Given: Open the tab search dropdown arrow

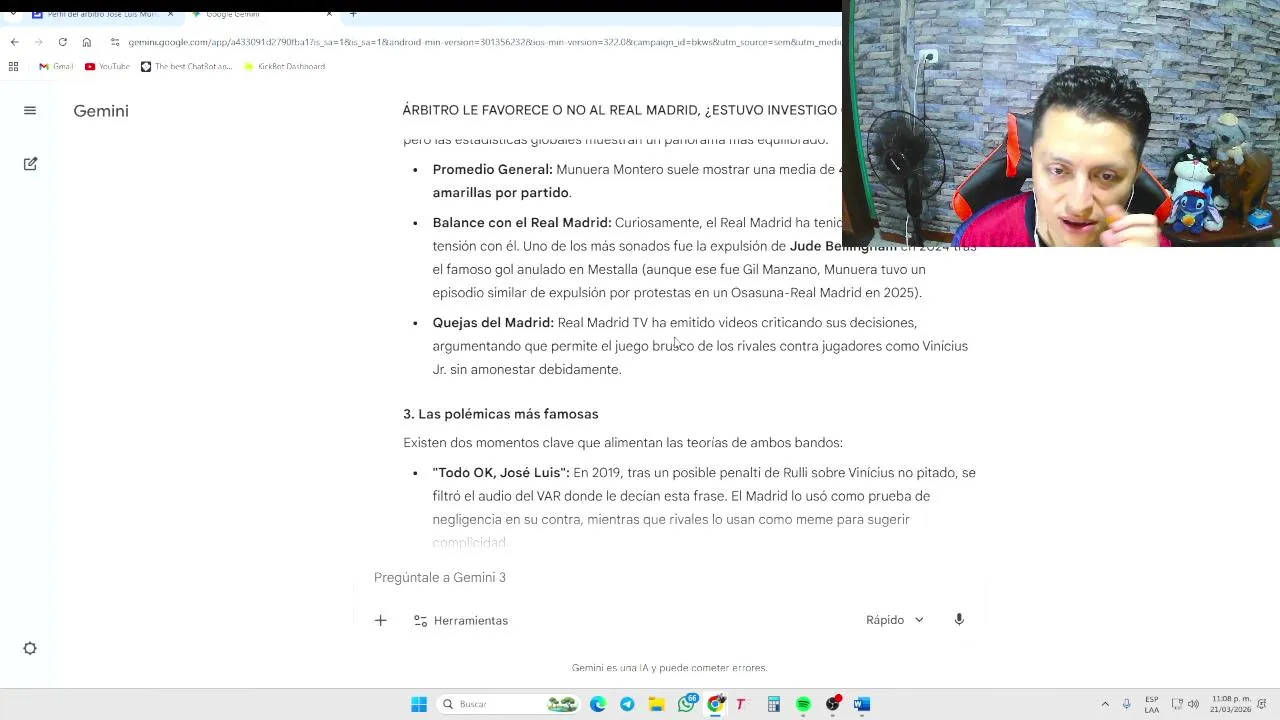Looking at the screenshot, I should point(12,14).
